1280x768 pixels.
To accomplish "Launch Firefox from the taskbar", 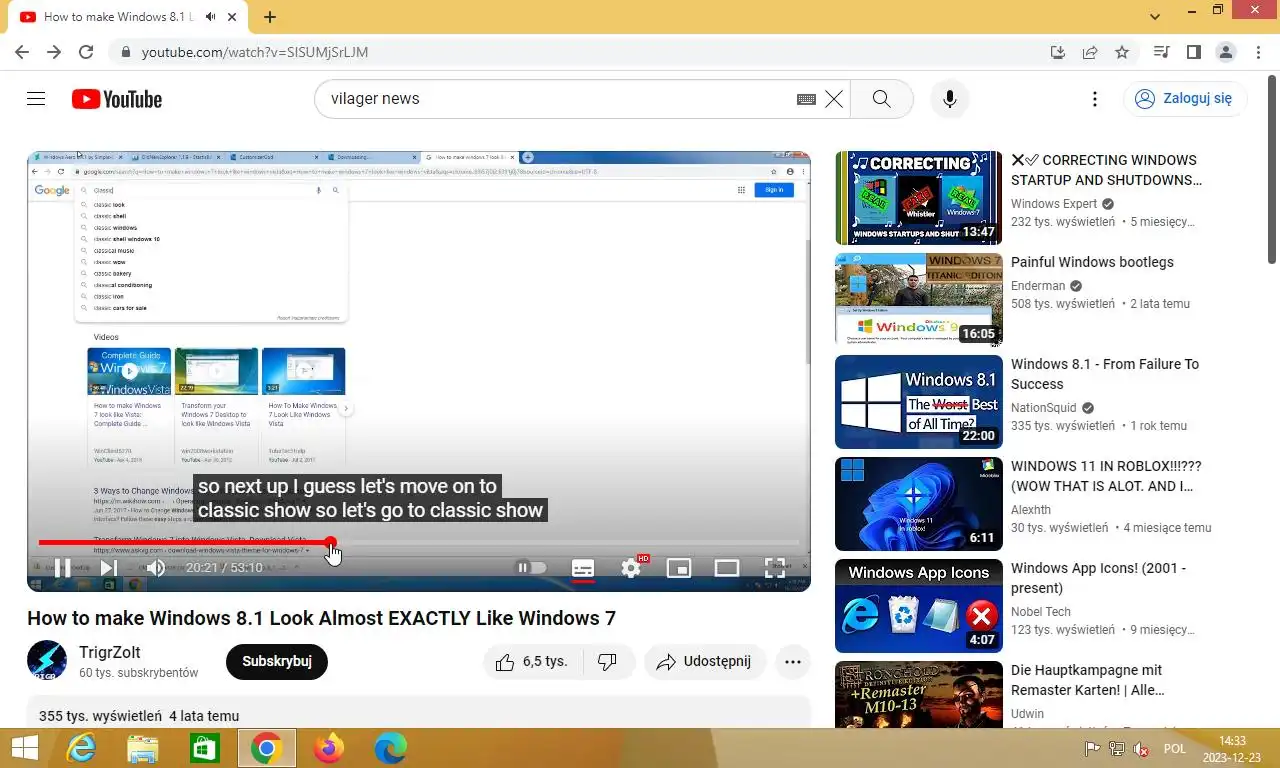I will [328, 748].
